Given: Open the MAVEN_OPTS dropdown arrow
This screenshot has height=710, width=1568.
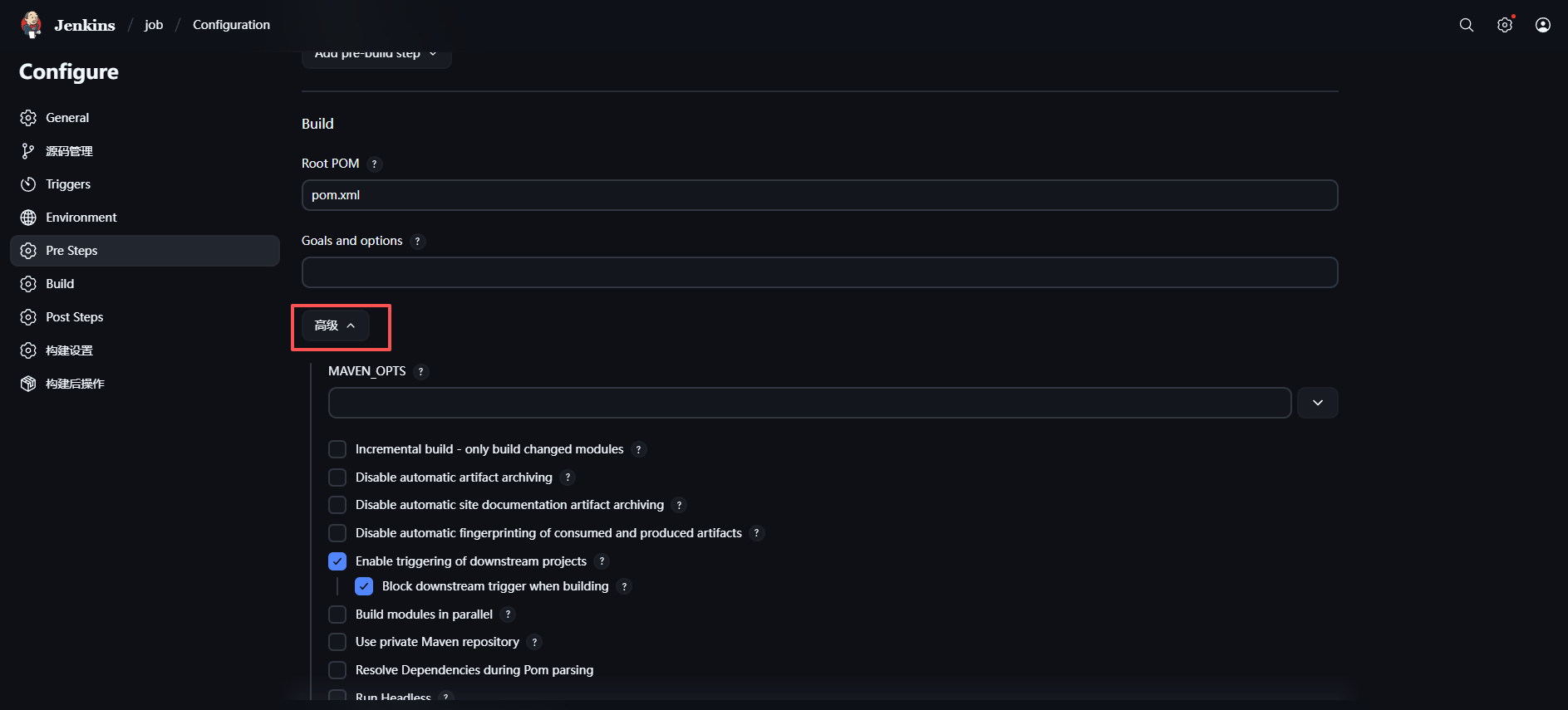Looking at the screenshot, I should pyautogui.click(x=1317, y=403).
